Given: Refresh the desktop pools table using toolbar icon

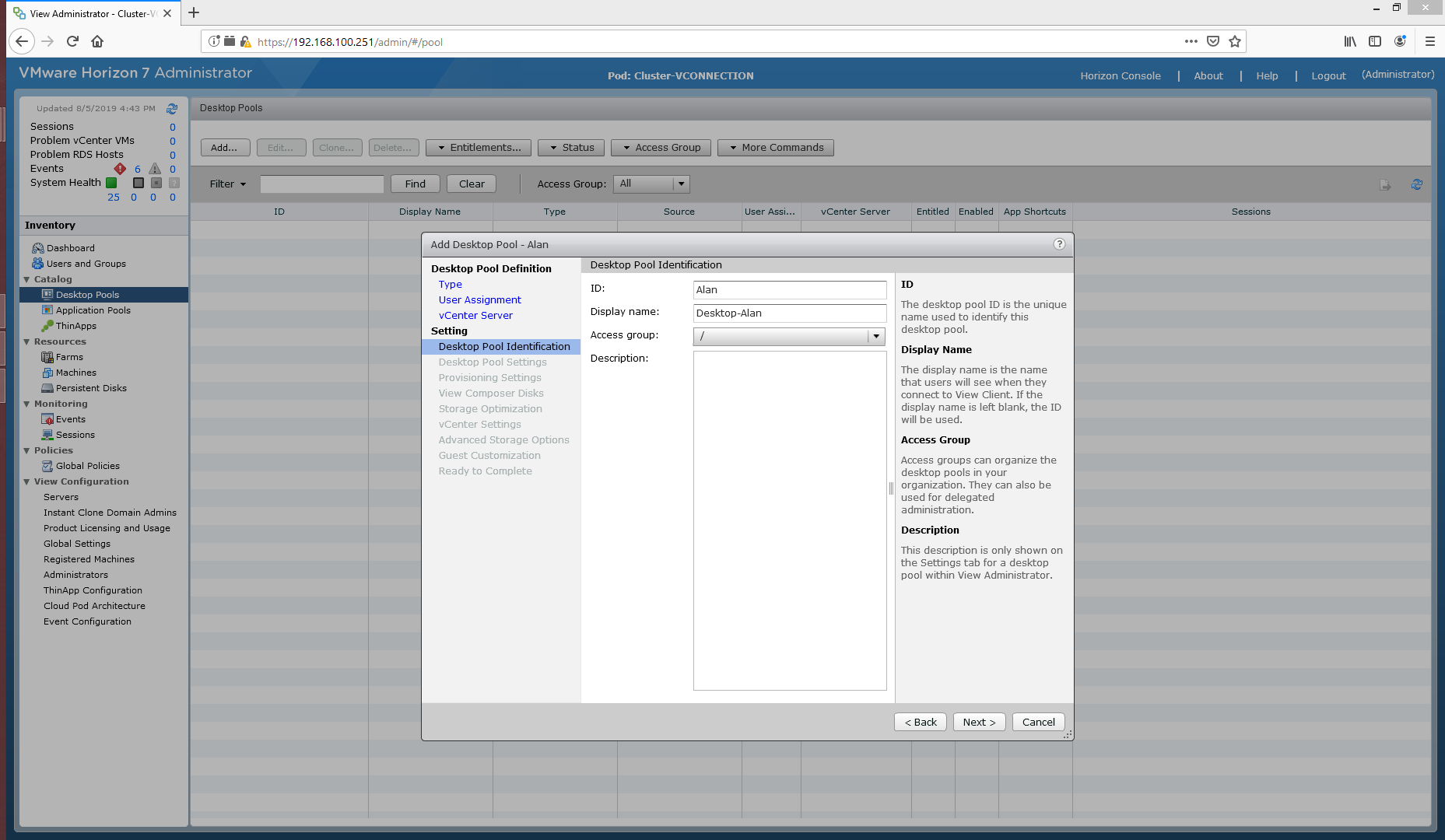Looking at the screenshot, I should [1416, 184].
